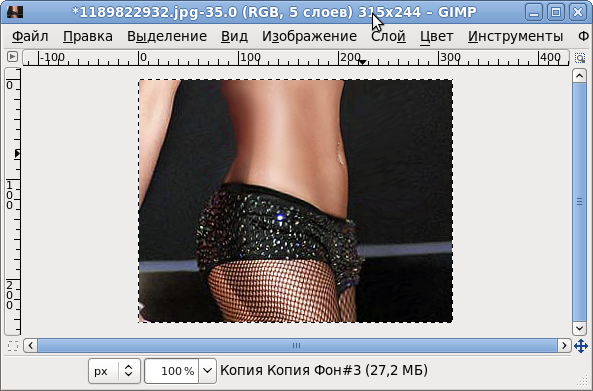593x391 pixels.
Task: Click the horizontal scrollbar left arrow
Action: click(31, 346)
